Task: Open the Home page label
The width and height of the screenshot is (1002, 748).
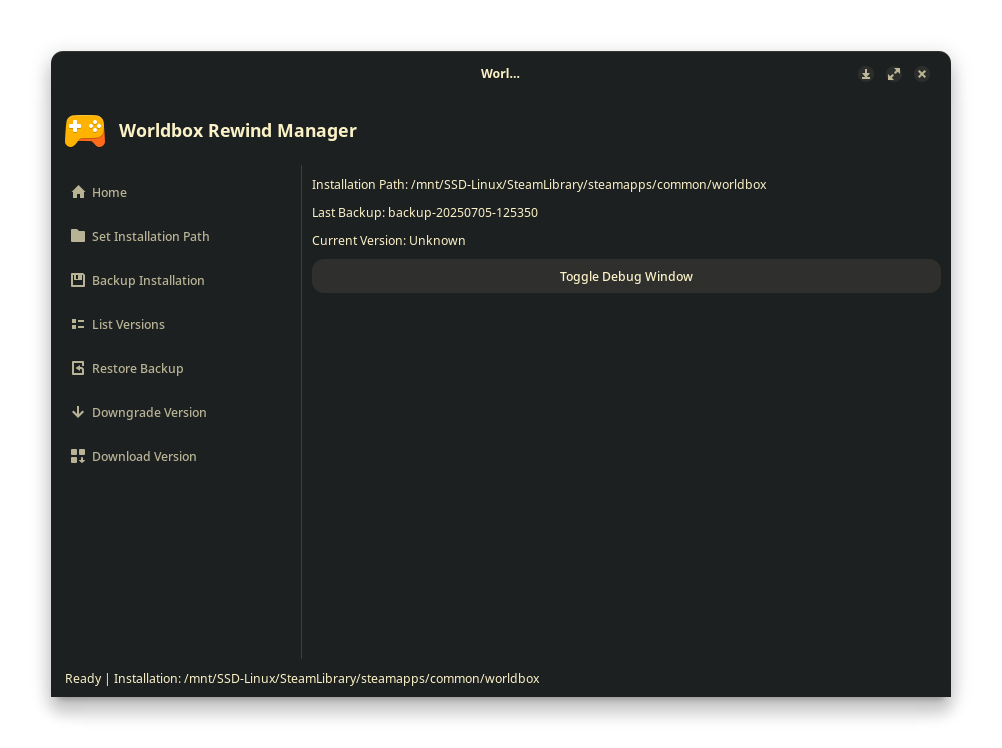Action: pos(109,192)
